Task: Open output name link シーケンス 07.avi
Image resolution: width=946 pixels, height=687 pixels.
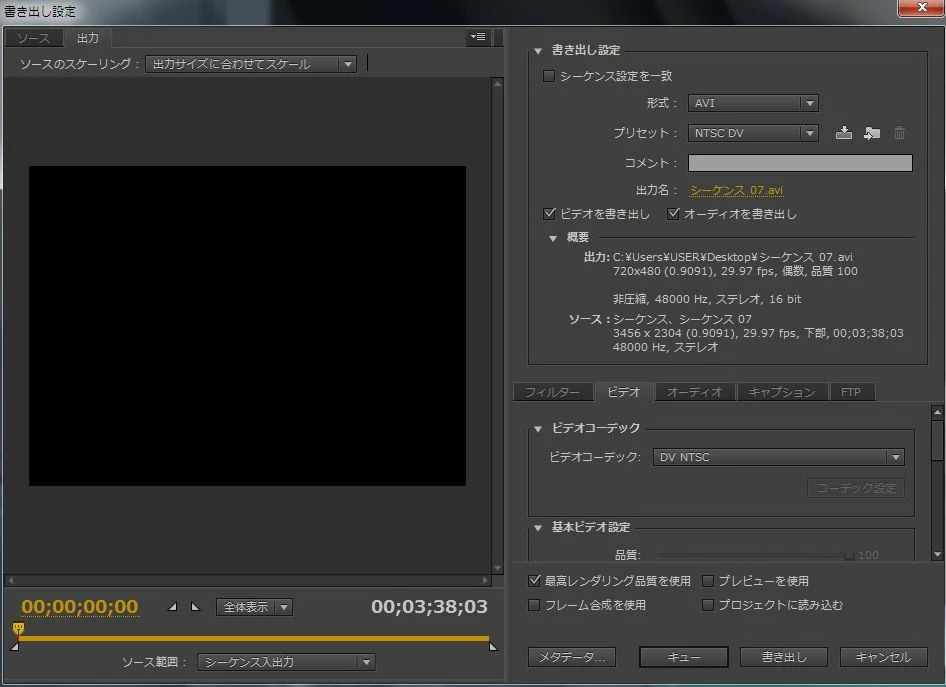Action: pos(737,190)
